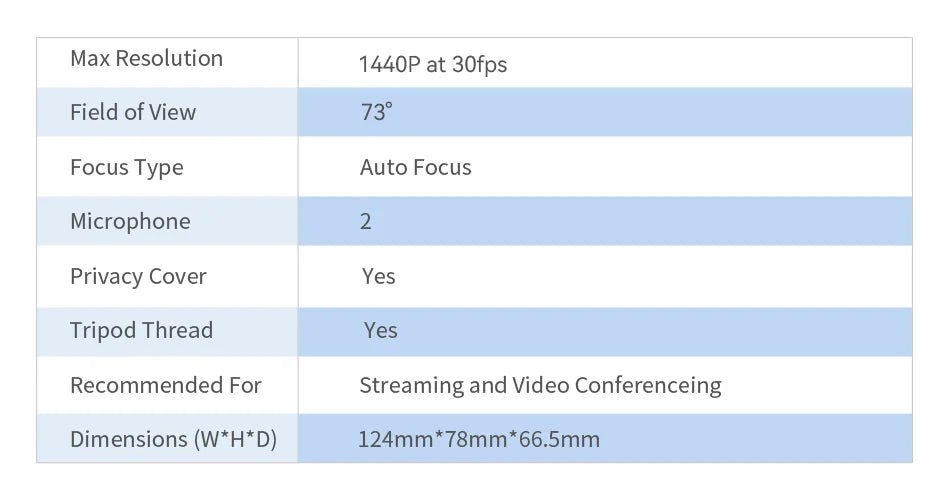Click the Dimensions (W*H*D) label

pyautogui.click(x=173, y=440)
